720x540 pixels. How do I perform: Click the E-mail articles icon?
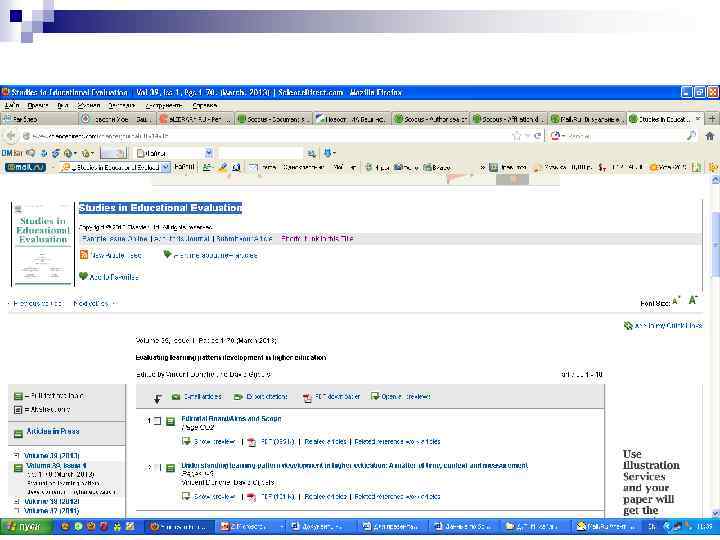coord(176,396)
